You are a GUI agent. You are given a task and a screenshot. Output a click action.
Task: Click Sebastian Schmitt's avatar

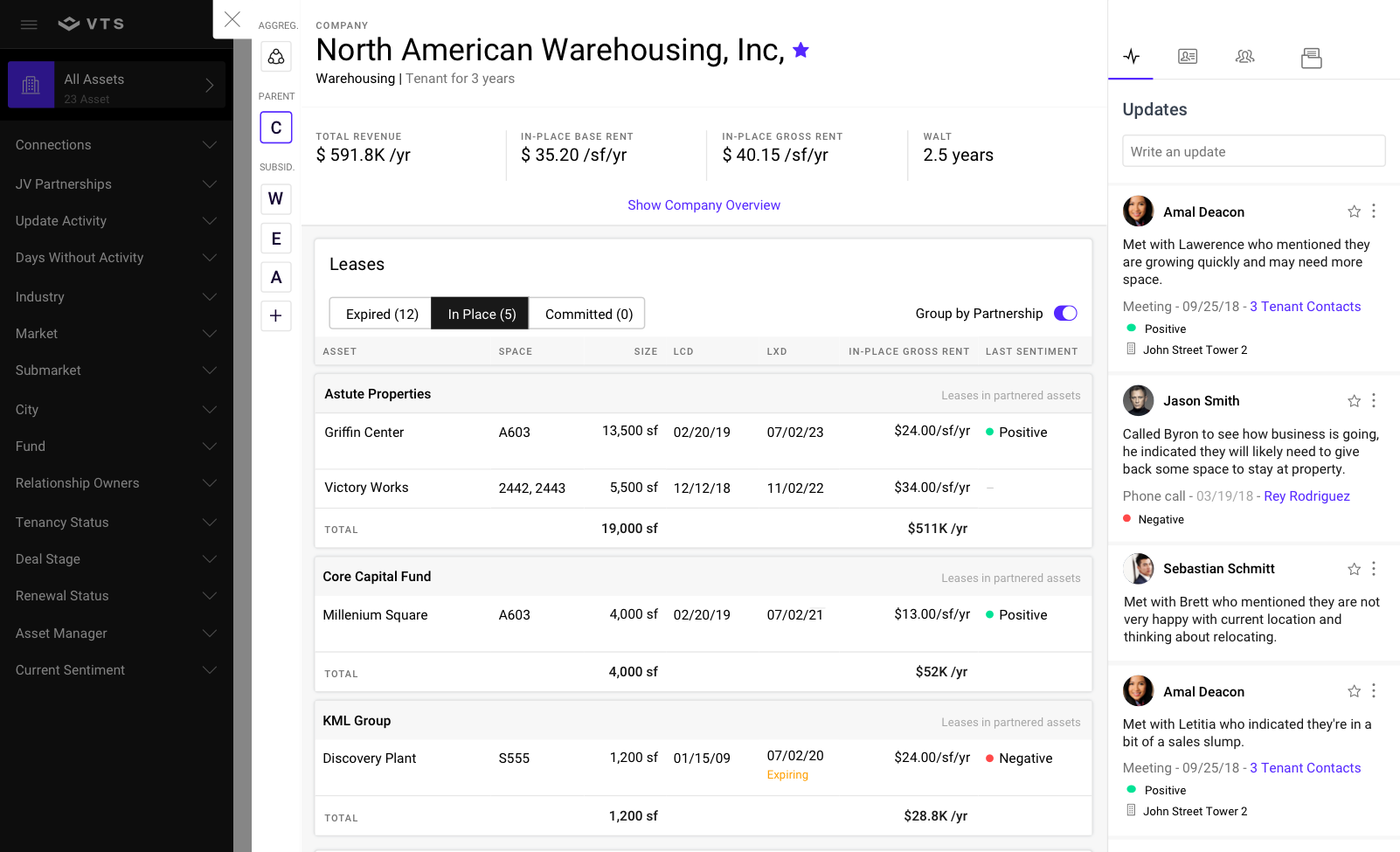[1138, 569]
